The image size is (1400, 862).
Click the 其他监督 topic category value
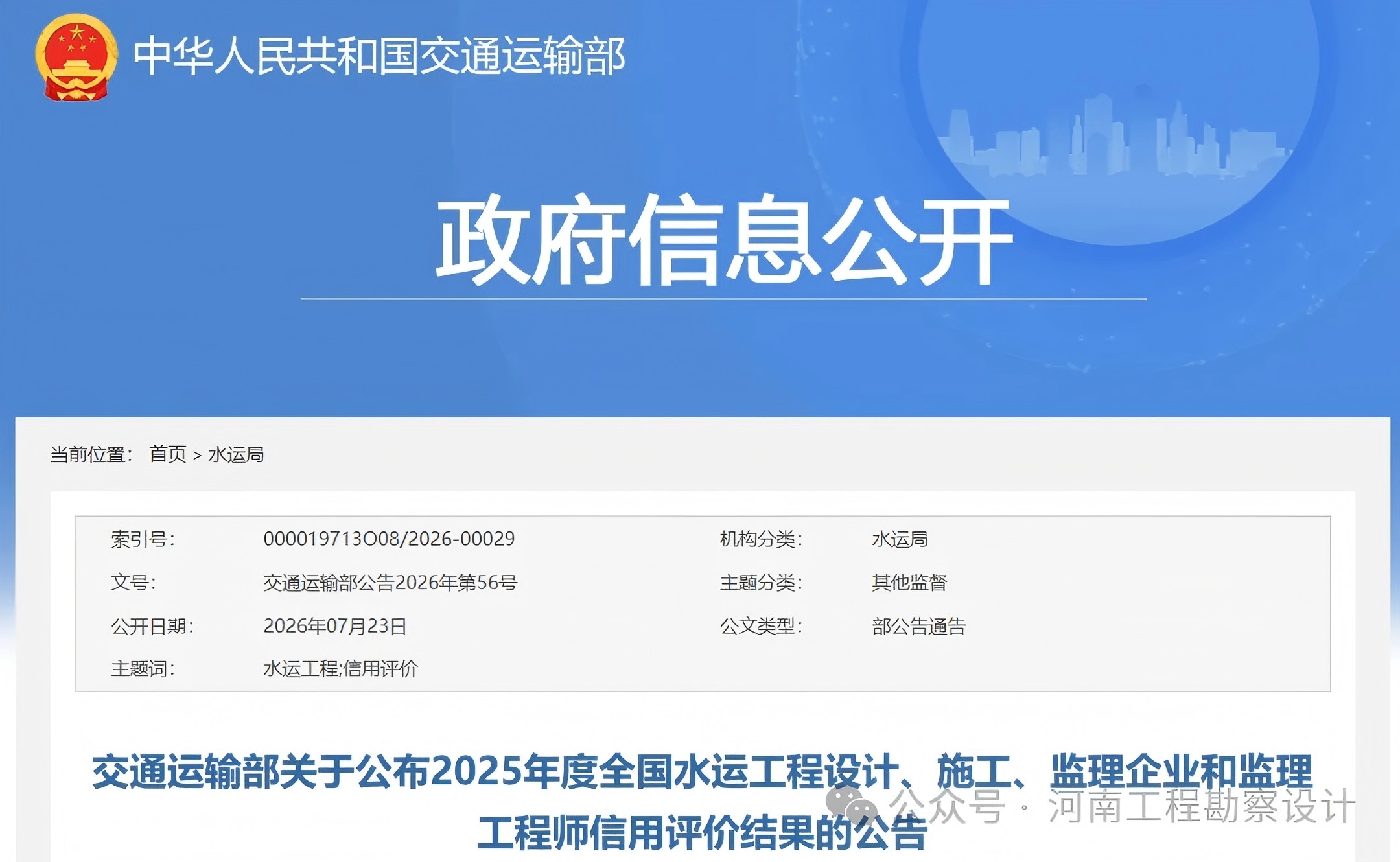click(x=909, y=583)
